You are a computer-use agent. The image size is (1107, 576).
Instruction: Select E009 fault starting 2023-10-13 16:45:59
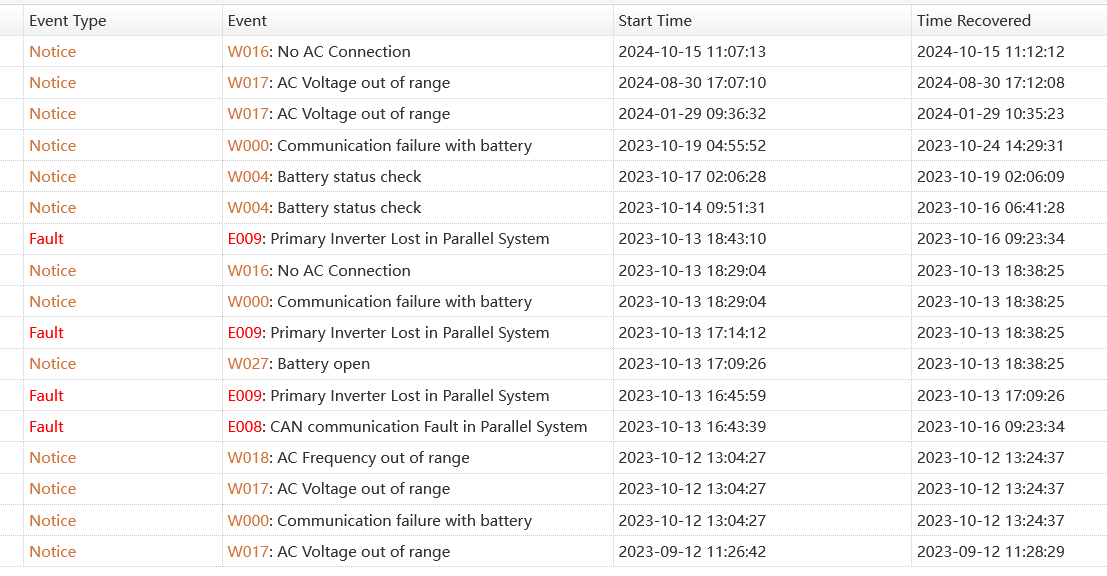pos(388,396)
